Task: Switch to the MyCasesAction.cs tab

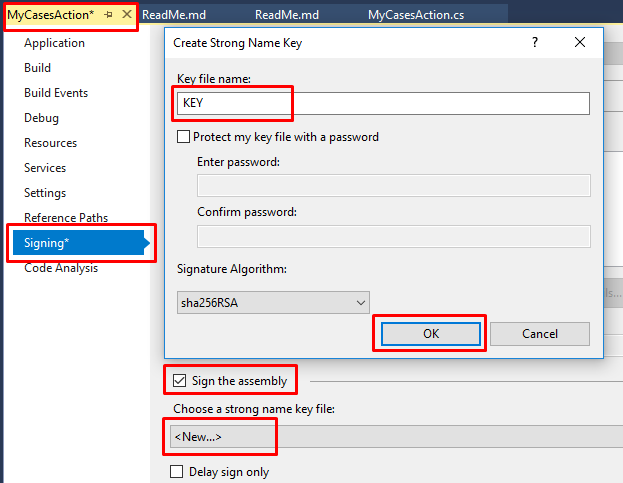Action: click(416, 15)
